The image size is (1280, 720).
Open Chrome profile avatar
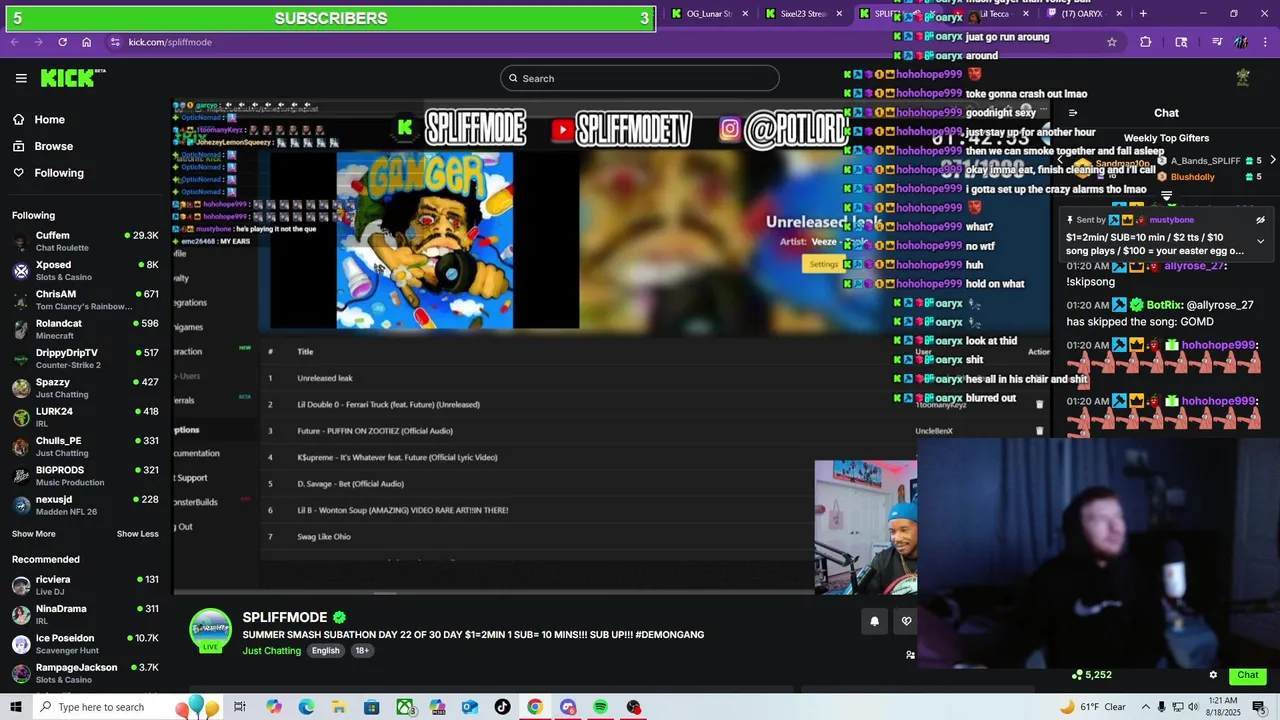click(x=1241, y=42)
